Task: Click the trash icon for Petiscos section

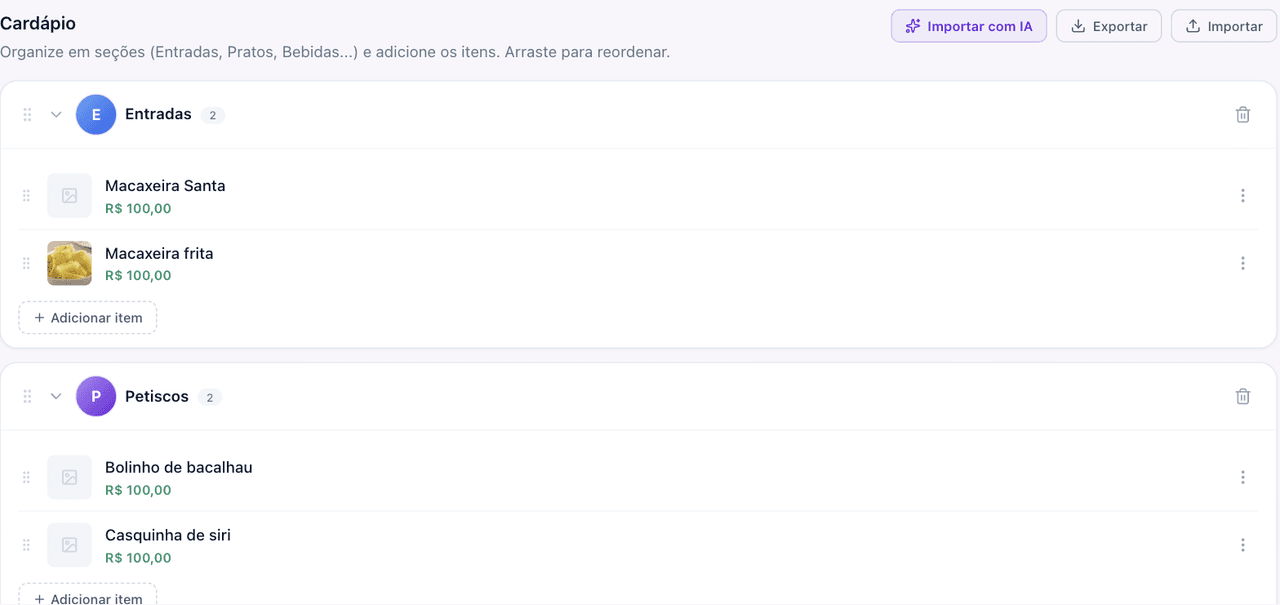Action: (1243, 397)
